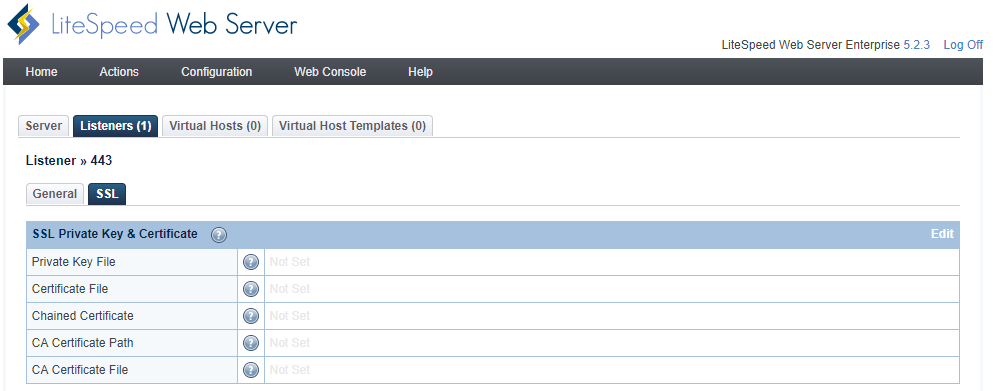Open the Home menu
The image size is (1007, 391).
click(x=41, y=72)
